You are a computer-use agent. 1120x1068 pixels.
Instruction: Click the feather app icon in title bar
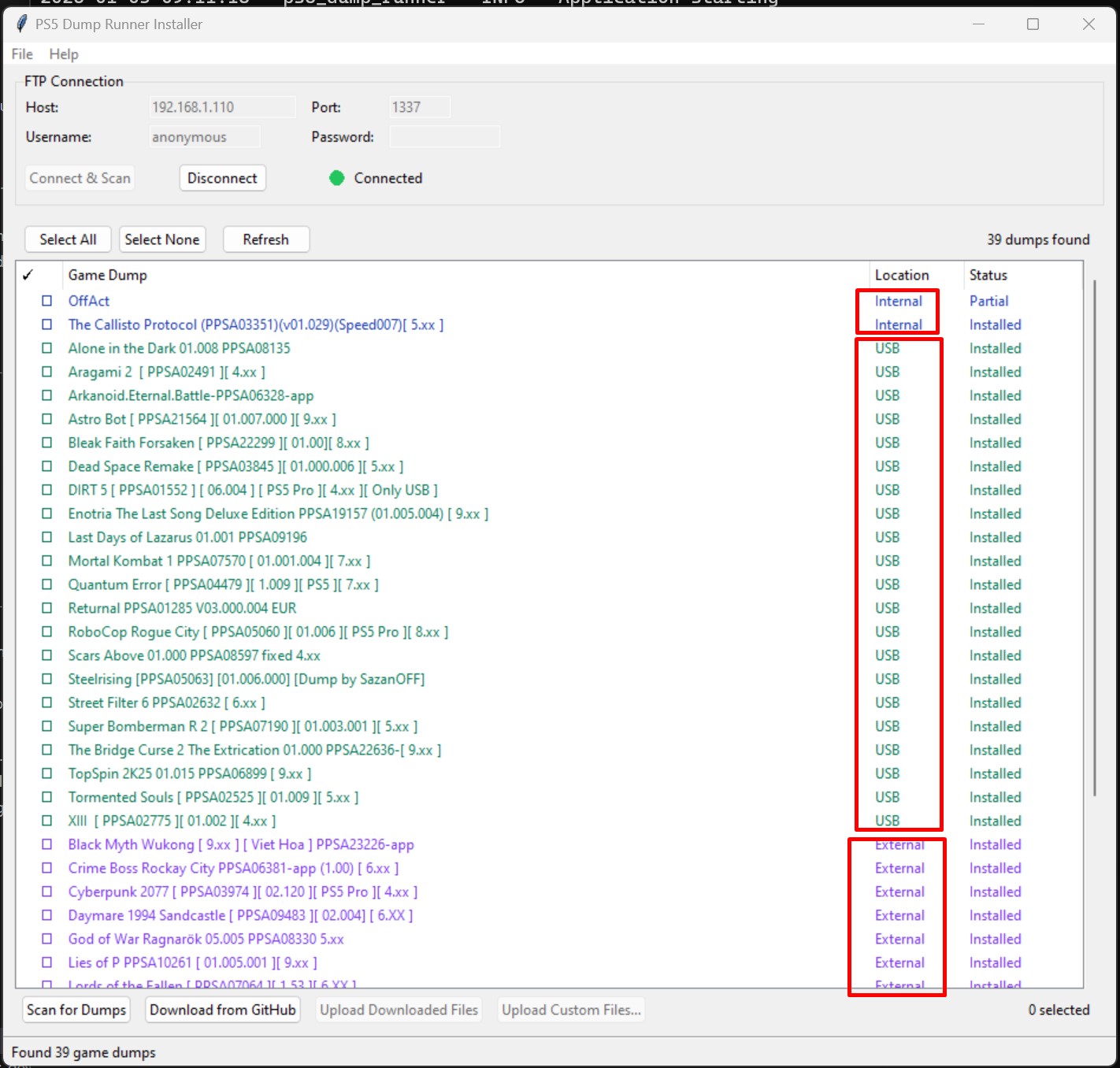21,24
